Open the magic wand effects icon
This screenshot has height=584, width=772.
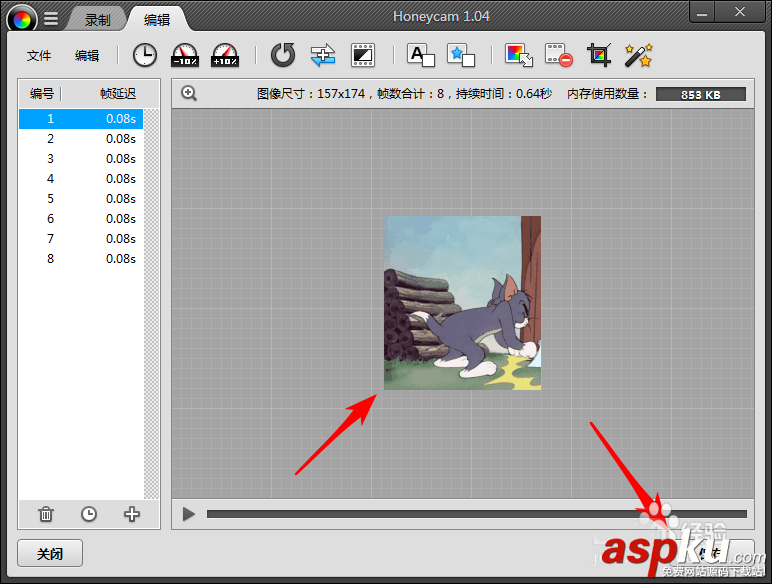(639, 55)
